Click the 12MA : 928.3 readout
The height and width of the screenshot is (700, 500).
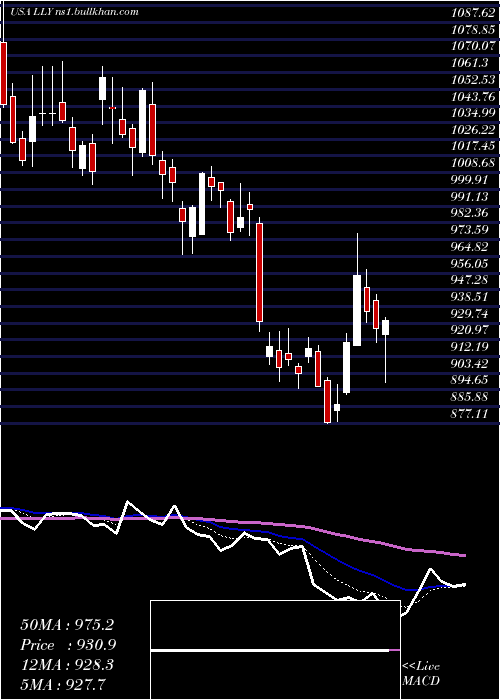click(67, 665)
